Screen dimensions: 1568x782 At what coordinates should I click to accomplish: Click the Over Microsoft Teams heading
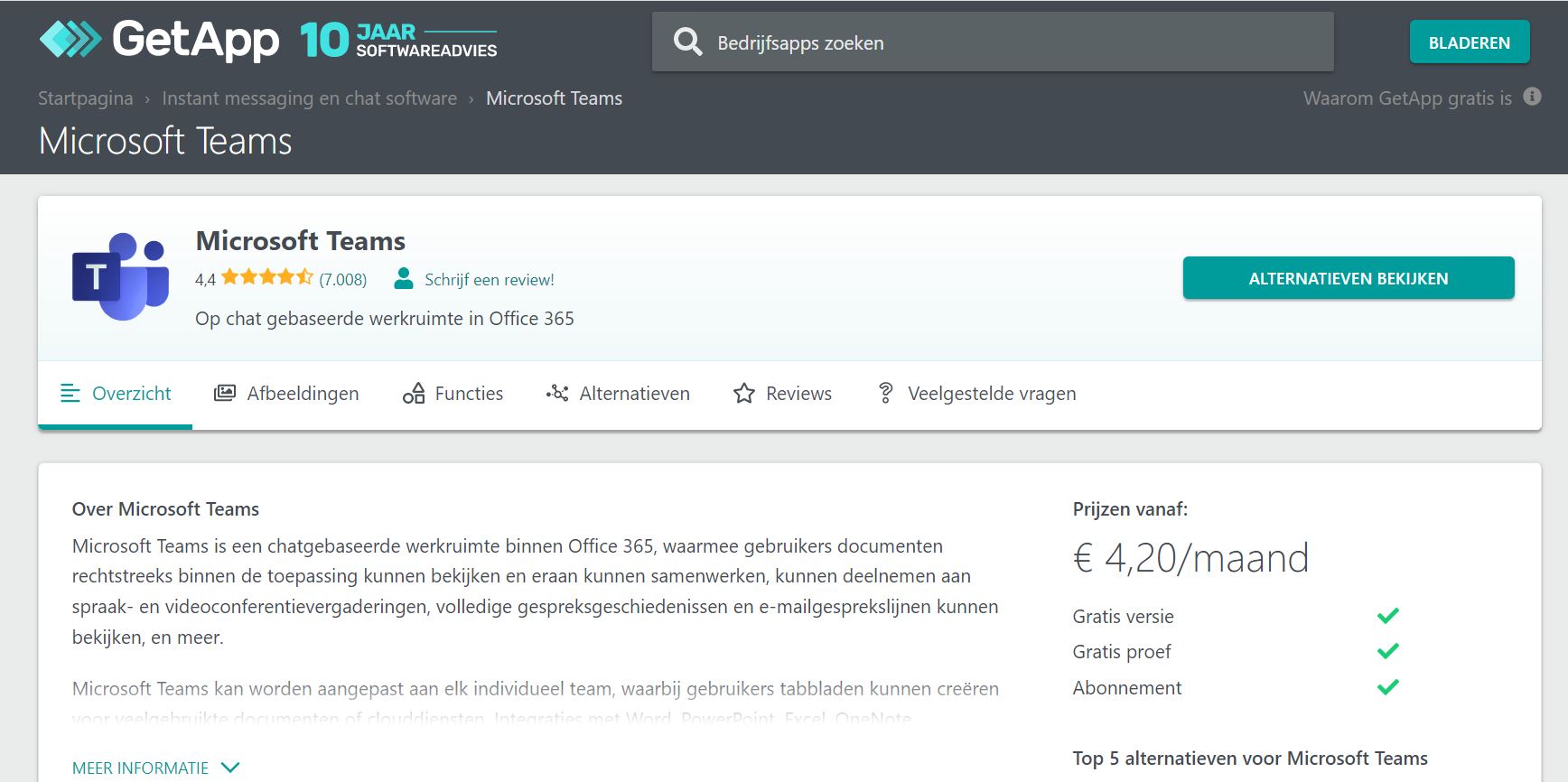(165, 509)
